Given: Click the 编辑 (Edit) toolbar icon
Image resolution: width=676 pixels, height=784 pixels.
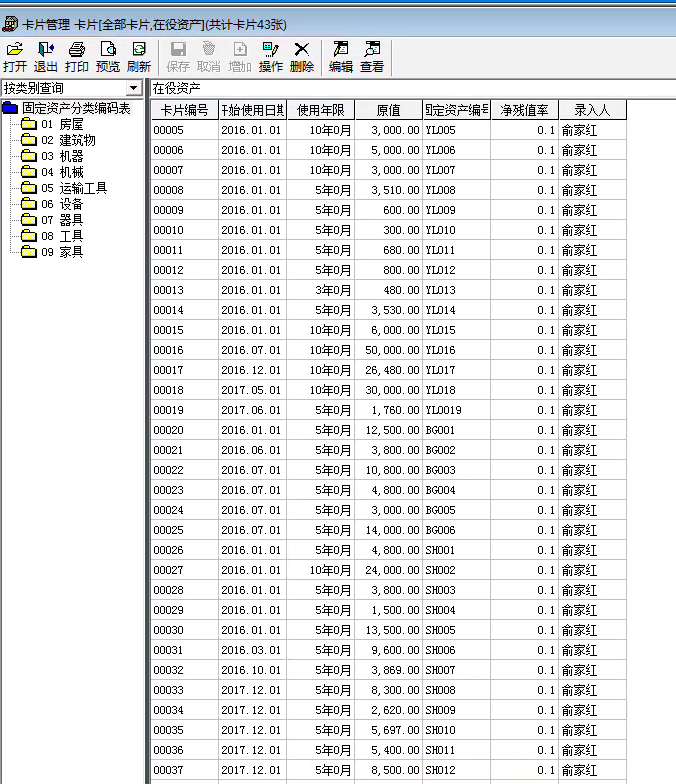Looking at the screenshot, I should (x=341, y=57).
